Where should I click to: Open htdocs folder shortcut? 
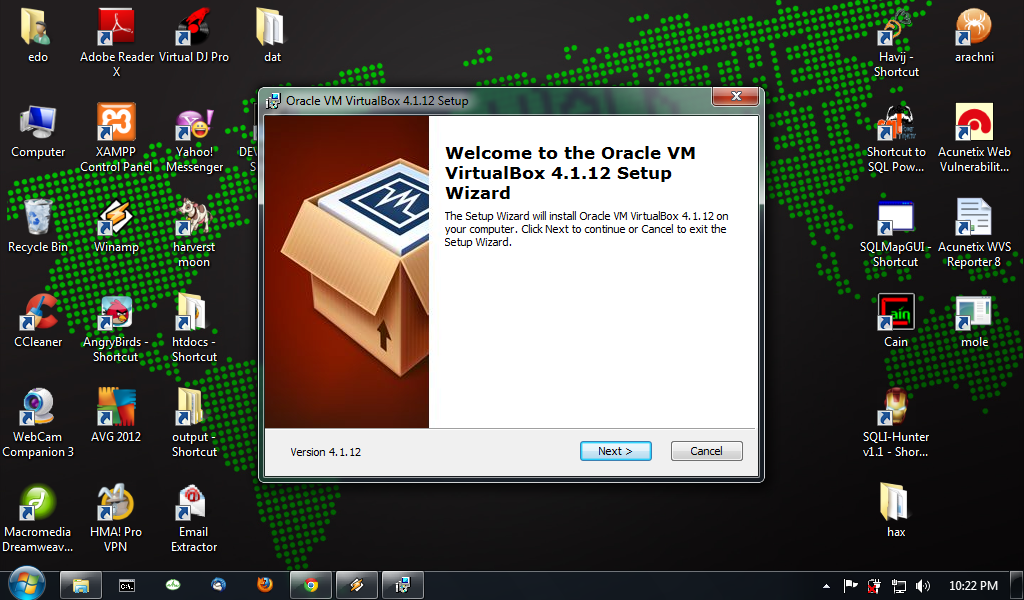coord(194,328)
